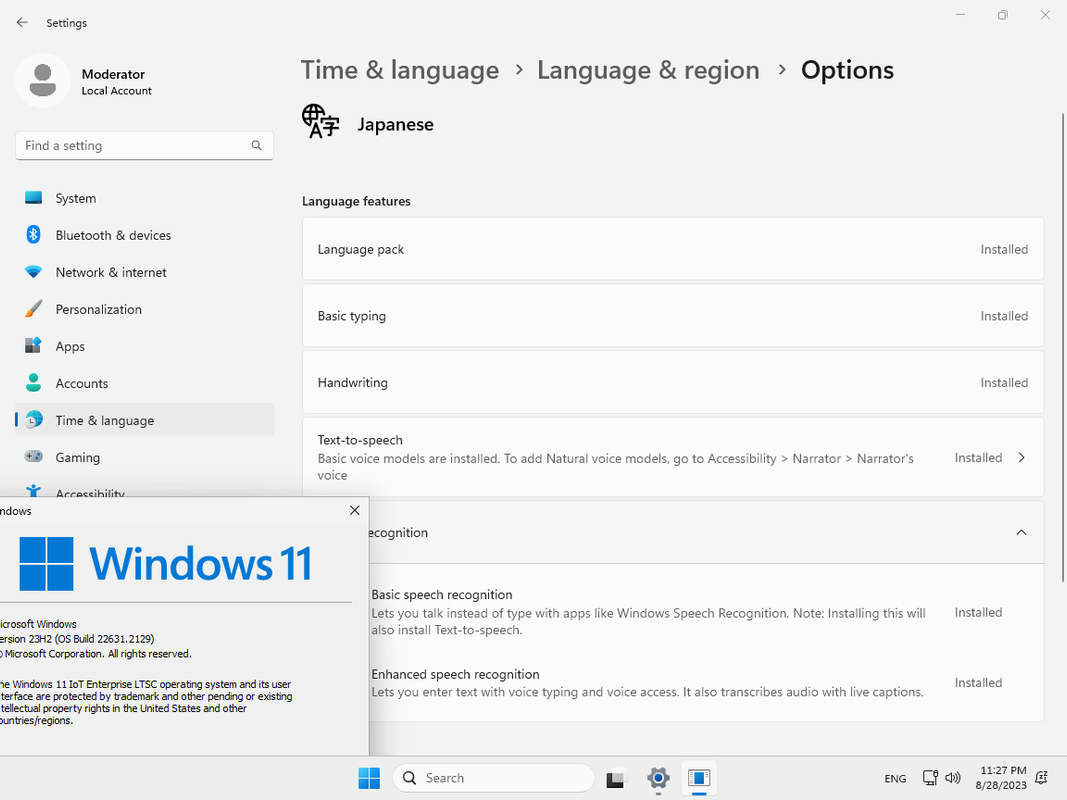Click Basic speech recognition entry
Image resolution: width=1067 pixels, height=800 pixels.
(x=706, y=612)
